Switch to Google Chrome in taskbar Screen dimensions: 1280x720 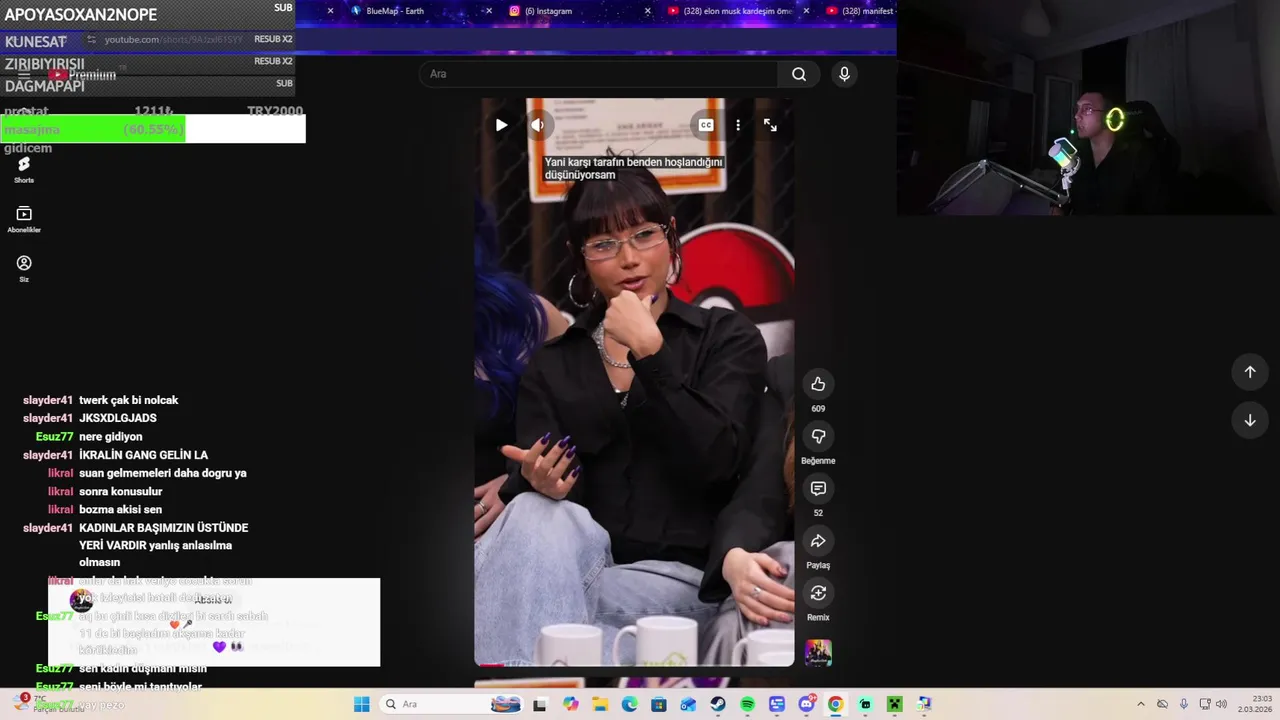pos(835,704)
